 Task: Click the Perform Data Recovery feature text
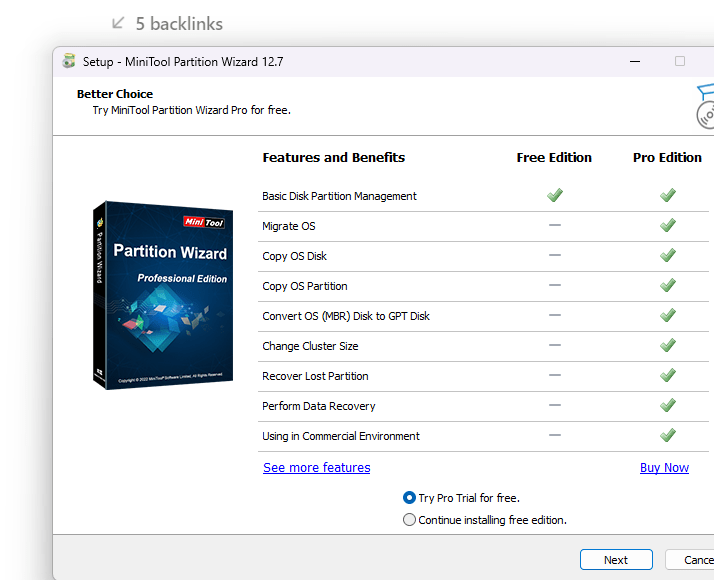319,406
